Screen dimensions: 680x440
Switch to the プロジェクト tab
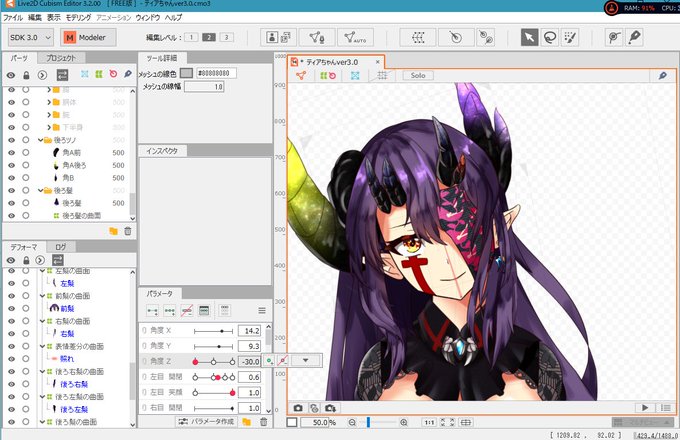(x=61, y=58)
